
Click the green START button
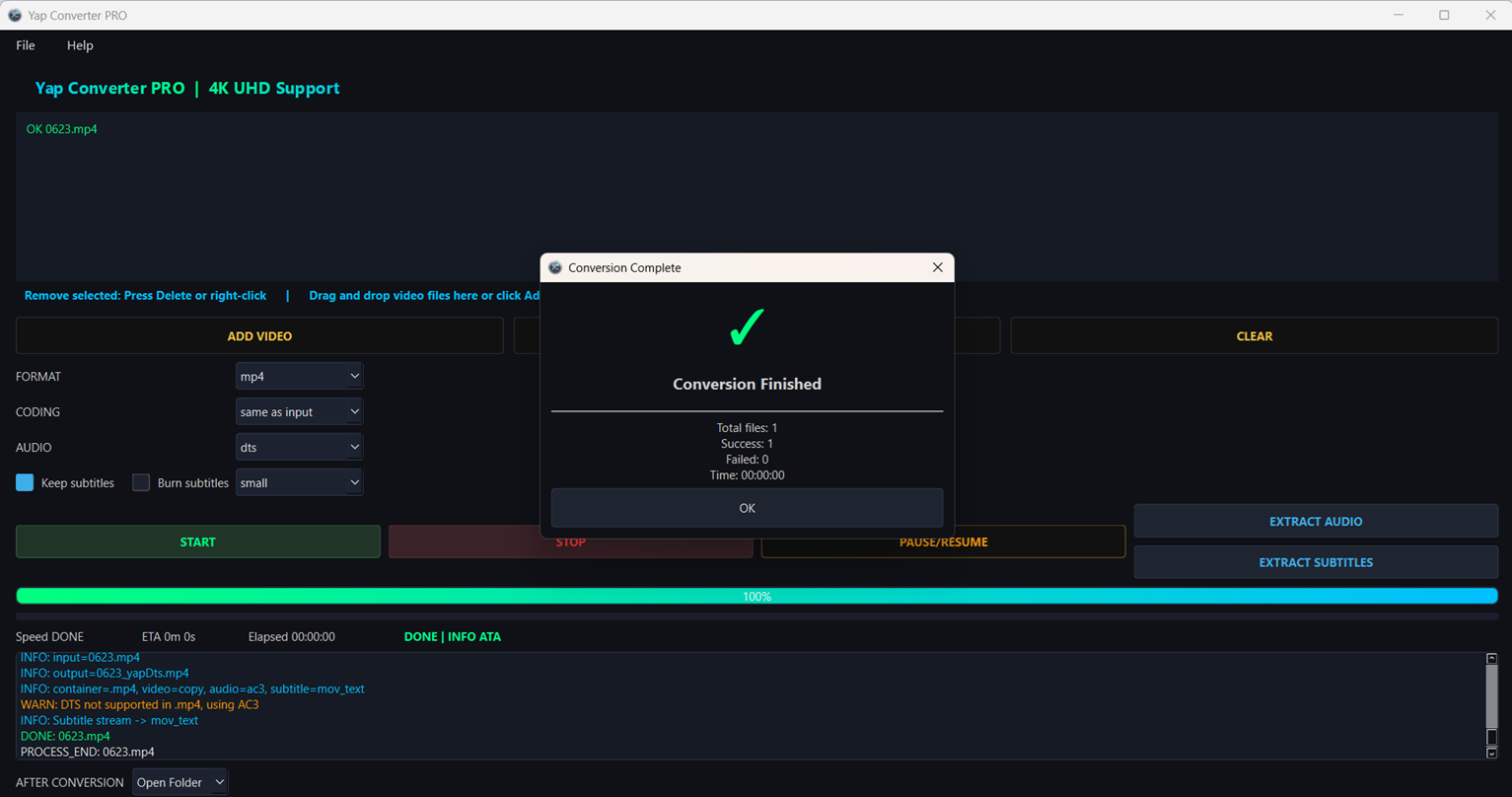coord(197,542)
